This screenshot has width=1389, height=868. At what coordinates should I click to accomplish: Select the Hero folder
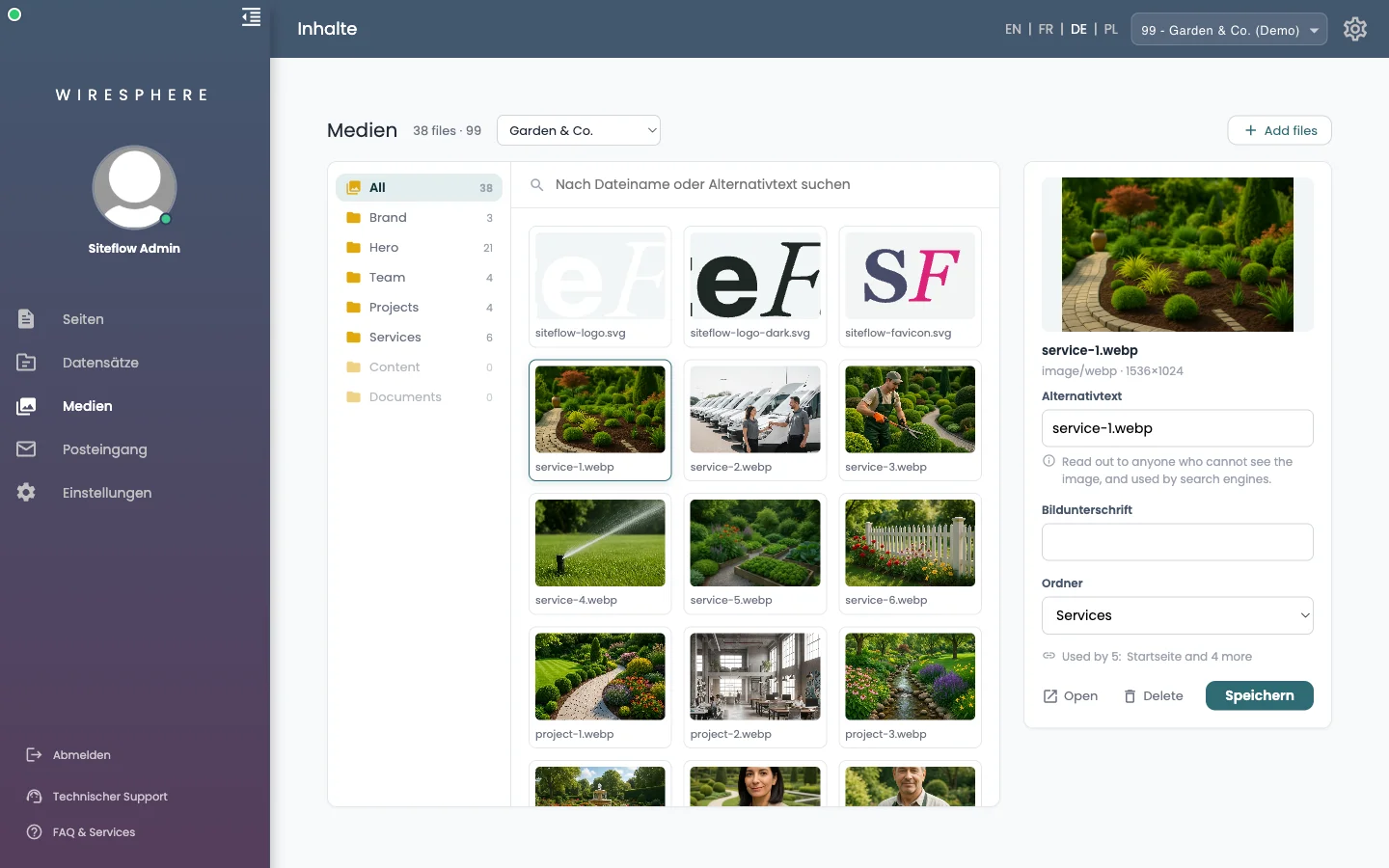[x=419, y=248]
